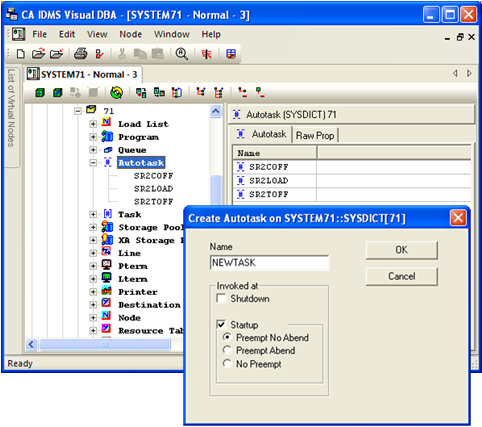Click the Destination node icon
The image size is (482, 427).
pyautogui.click(x=106, y=303)
